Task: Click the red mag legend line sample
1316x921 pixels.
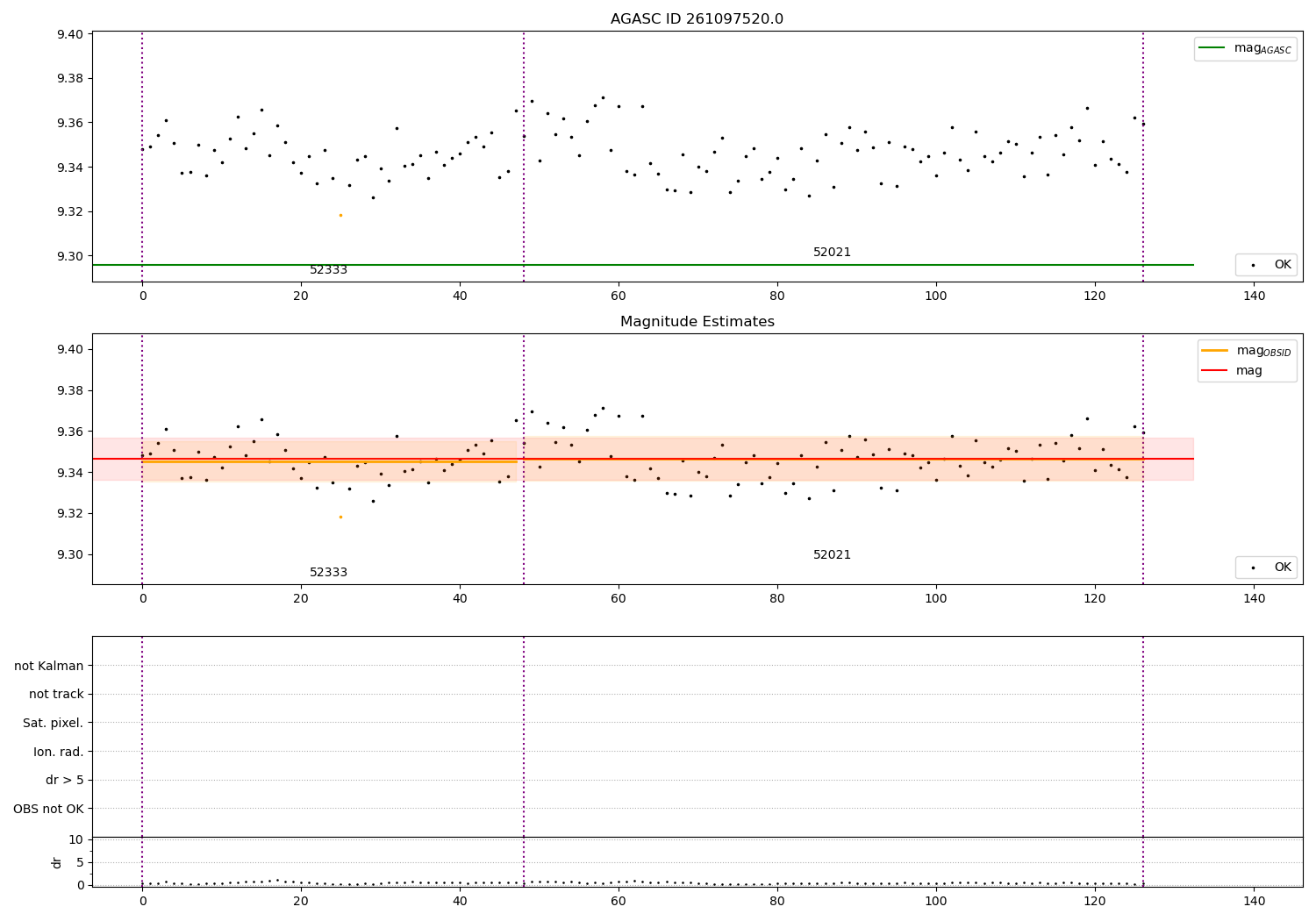Action: [1215, 371]
